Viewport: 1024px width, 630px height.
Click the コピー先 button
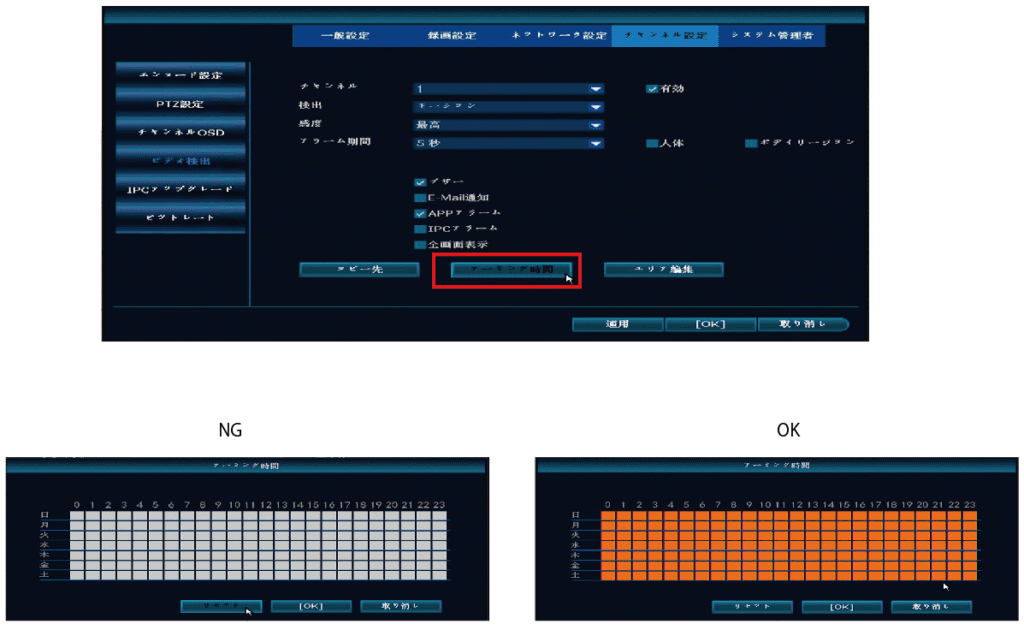[x=359, y=270]
